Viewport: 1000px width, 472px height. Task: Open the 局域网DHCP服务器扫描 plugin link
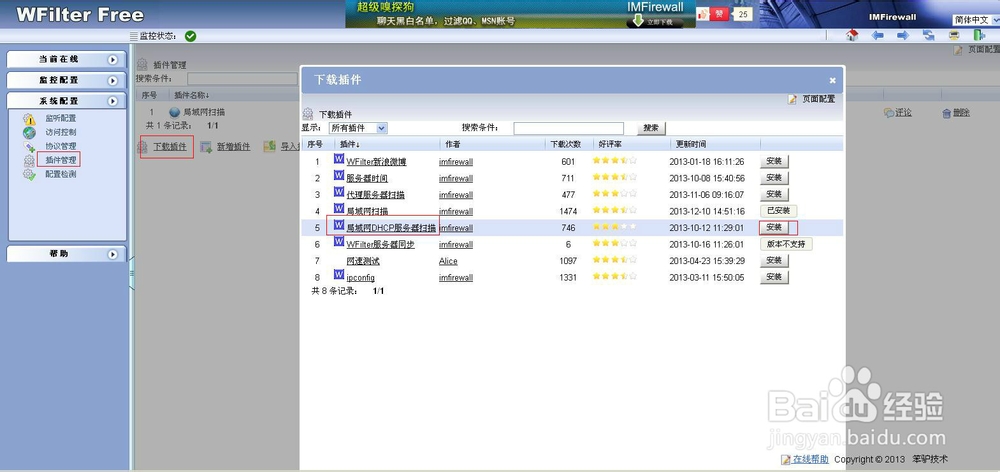[391, 228]
